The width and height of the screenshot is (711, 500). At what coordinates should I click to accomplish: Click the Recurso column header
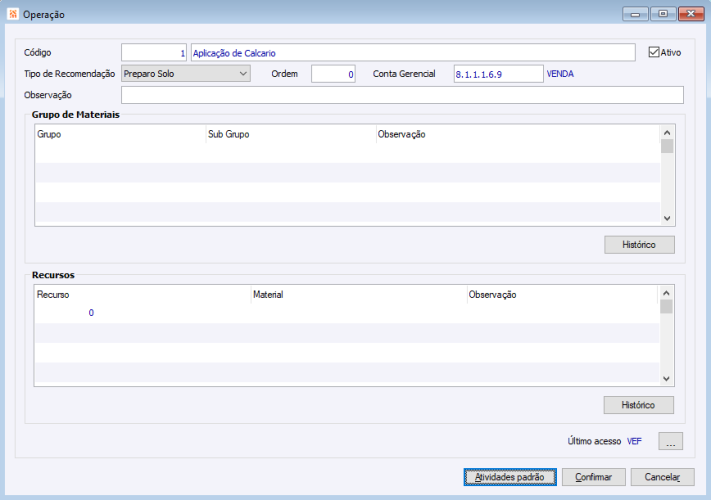click(143, 295)
